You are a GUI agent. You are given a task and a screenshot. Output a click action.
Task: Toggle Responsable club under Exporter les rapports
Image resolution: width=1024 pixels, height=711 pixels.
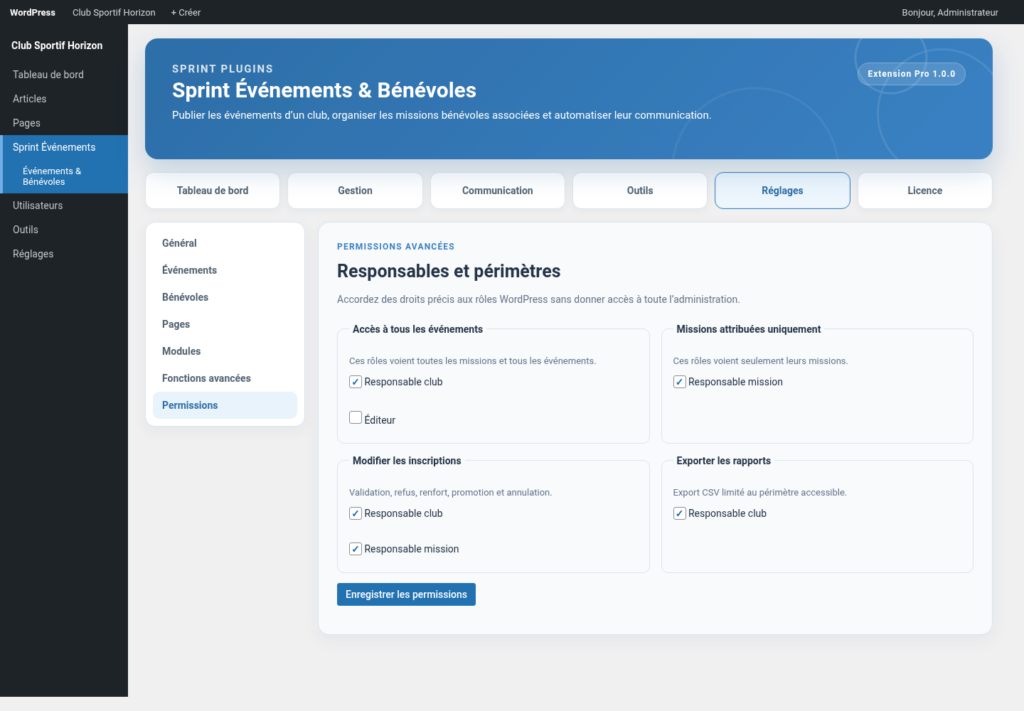pos(679,513)
